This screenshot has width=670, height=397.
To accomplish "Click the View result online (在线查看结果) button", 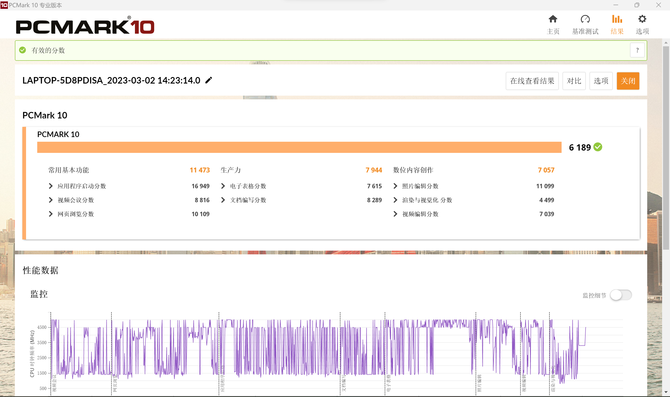I will 532,81.
